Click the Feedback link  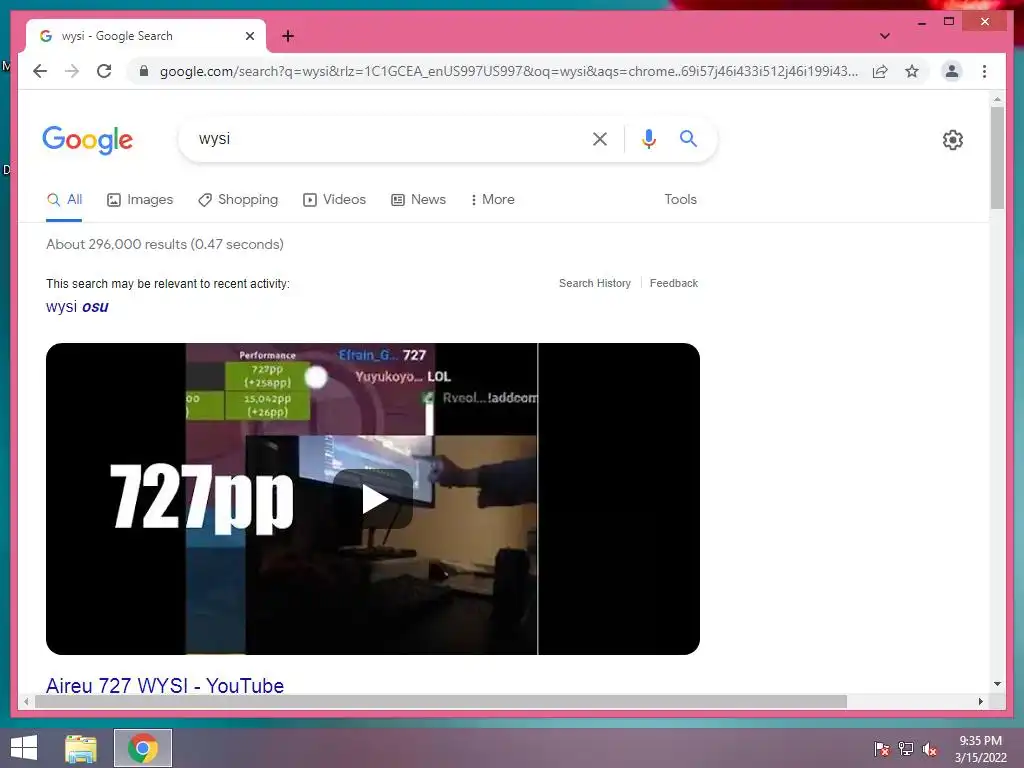674,283
